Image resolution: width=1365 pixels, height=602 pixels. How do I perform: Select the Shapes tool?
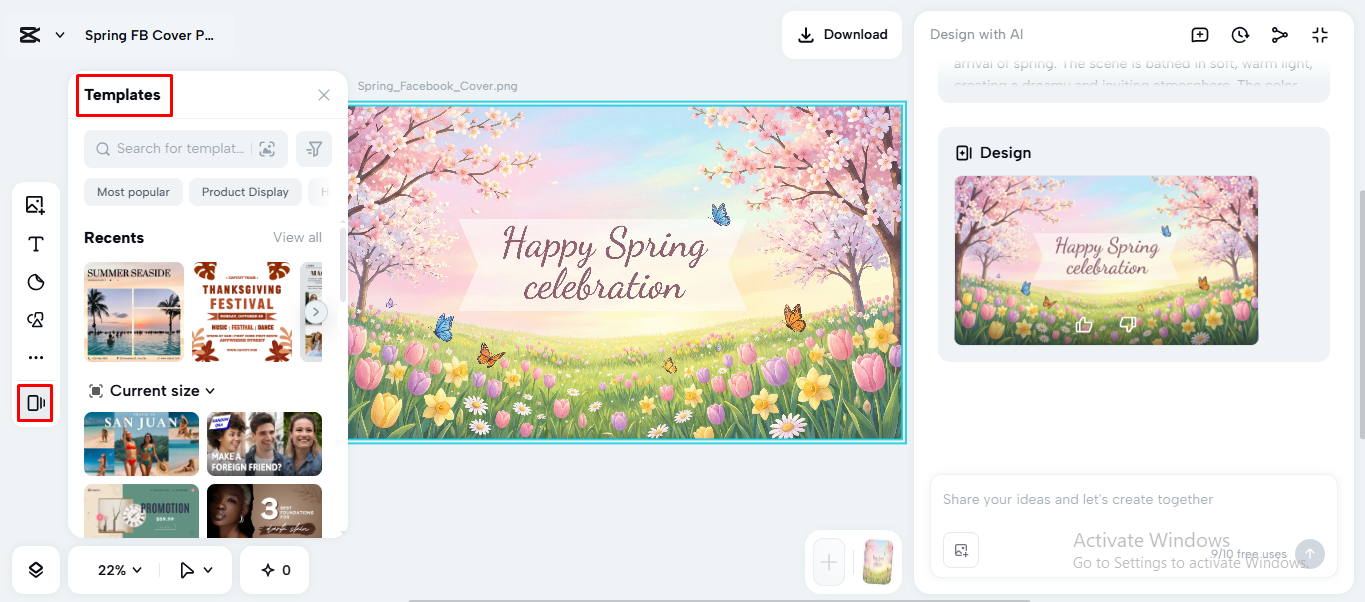[35, 282]
